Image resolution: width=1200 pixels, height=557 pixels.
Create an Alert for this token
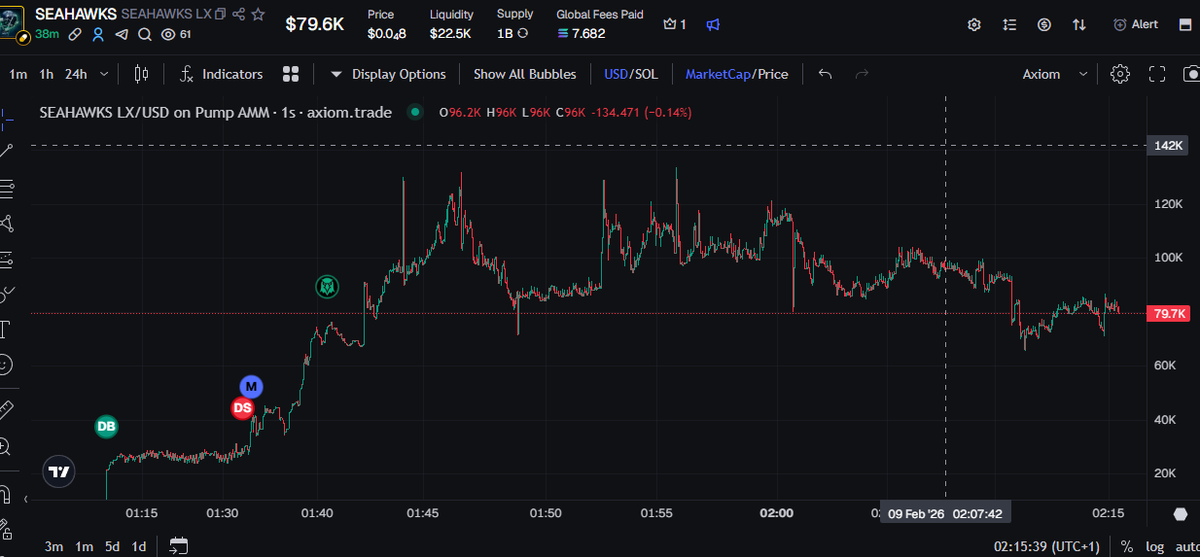coord(1135,24)
